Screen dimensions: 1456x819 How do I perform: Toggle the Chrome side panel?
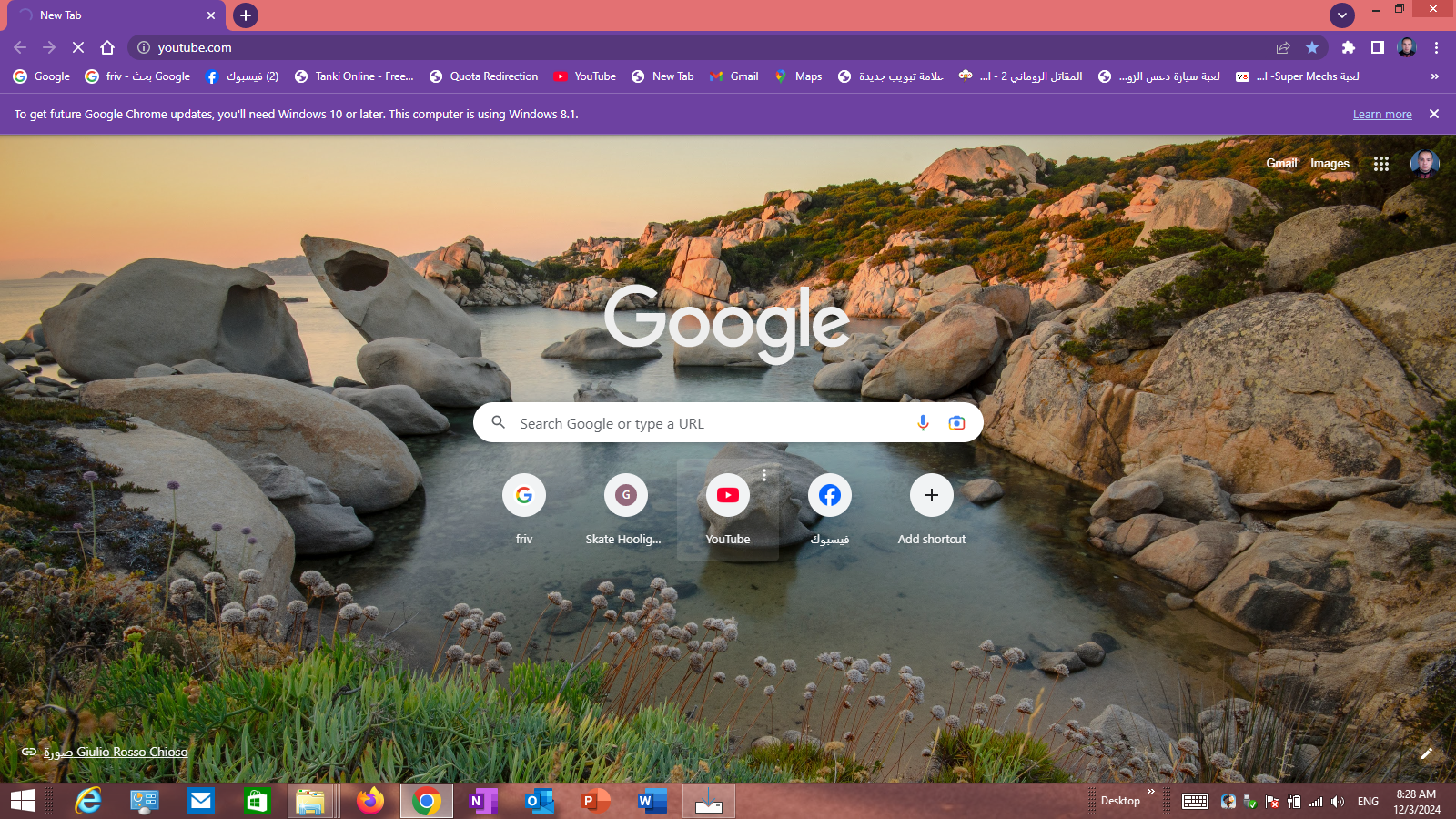coord(1378,47)
